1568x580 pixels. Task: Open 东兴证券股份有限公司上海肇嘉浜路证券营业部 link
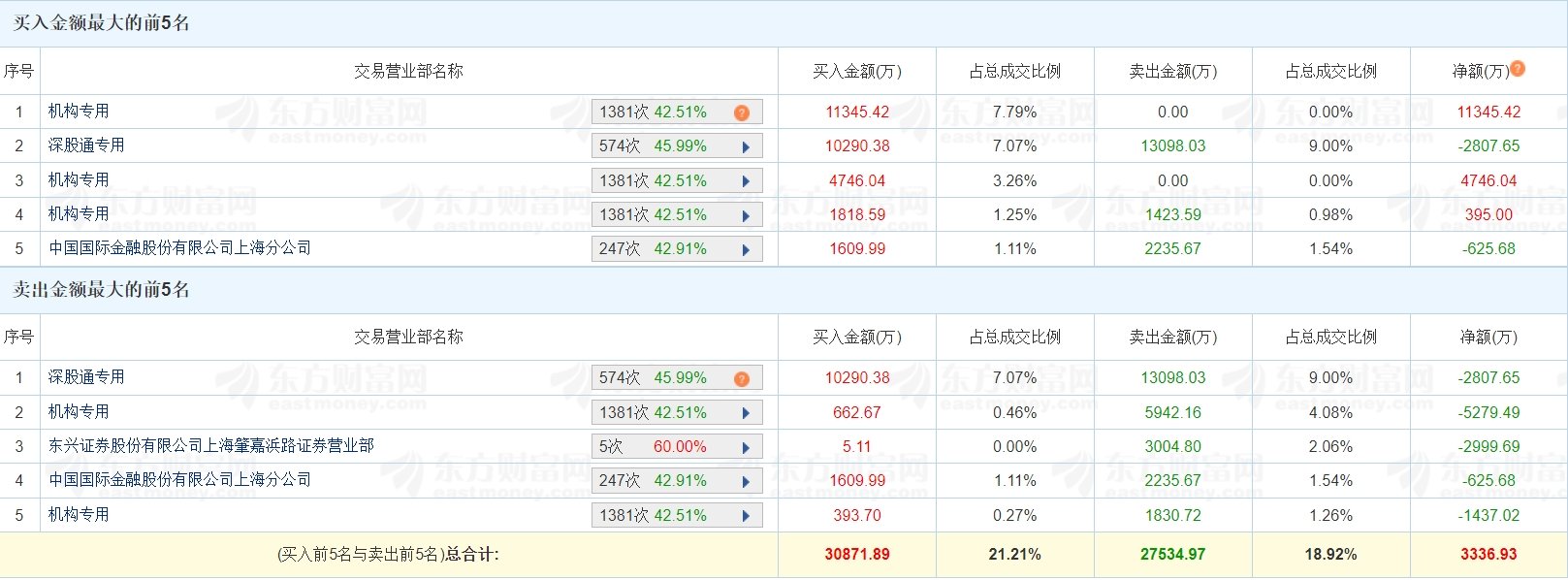click(211, 446)
